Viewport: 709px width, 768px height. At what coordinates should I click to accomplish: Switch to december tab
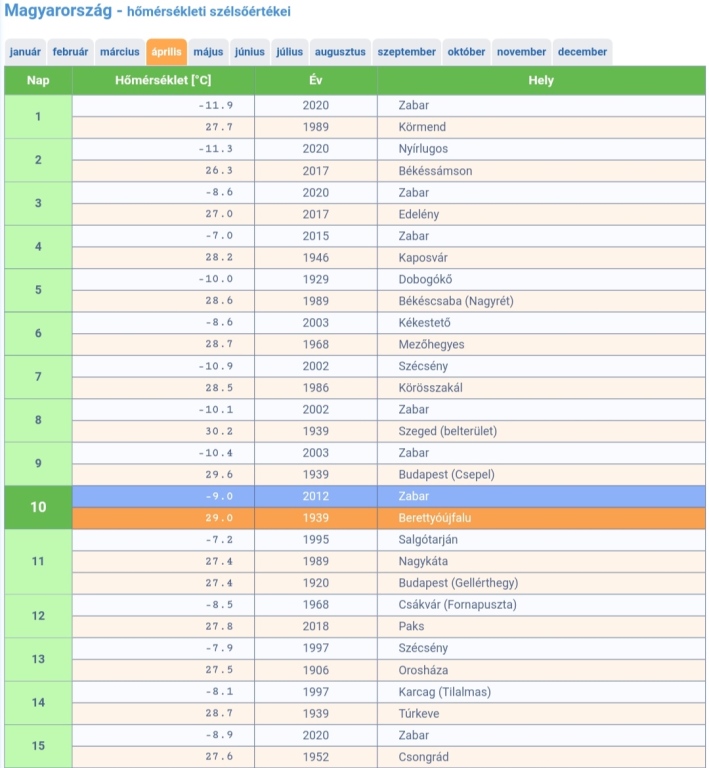click(x=582, y=52)
